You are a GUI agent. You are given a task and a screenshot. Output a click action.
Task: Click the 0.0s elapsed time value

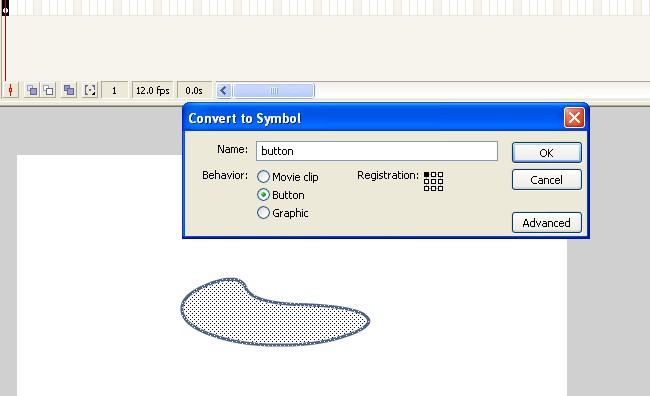coord(194,90)
